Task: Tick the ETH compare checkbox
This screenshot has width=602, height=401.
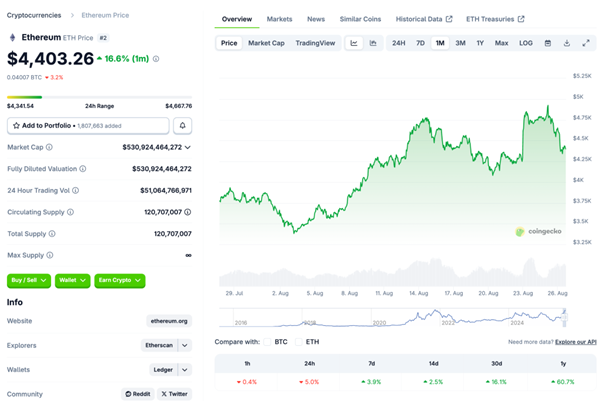Action: [298, 342]
